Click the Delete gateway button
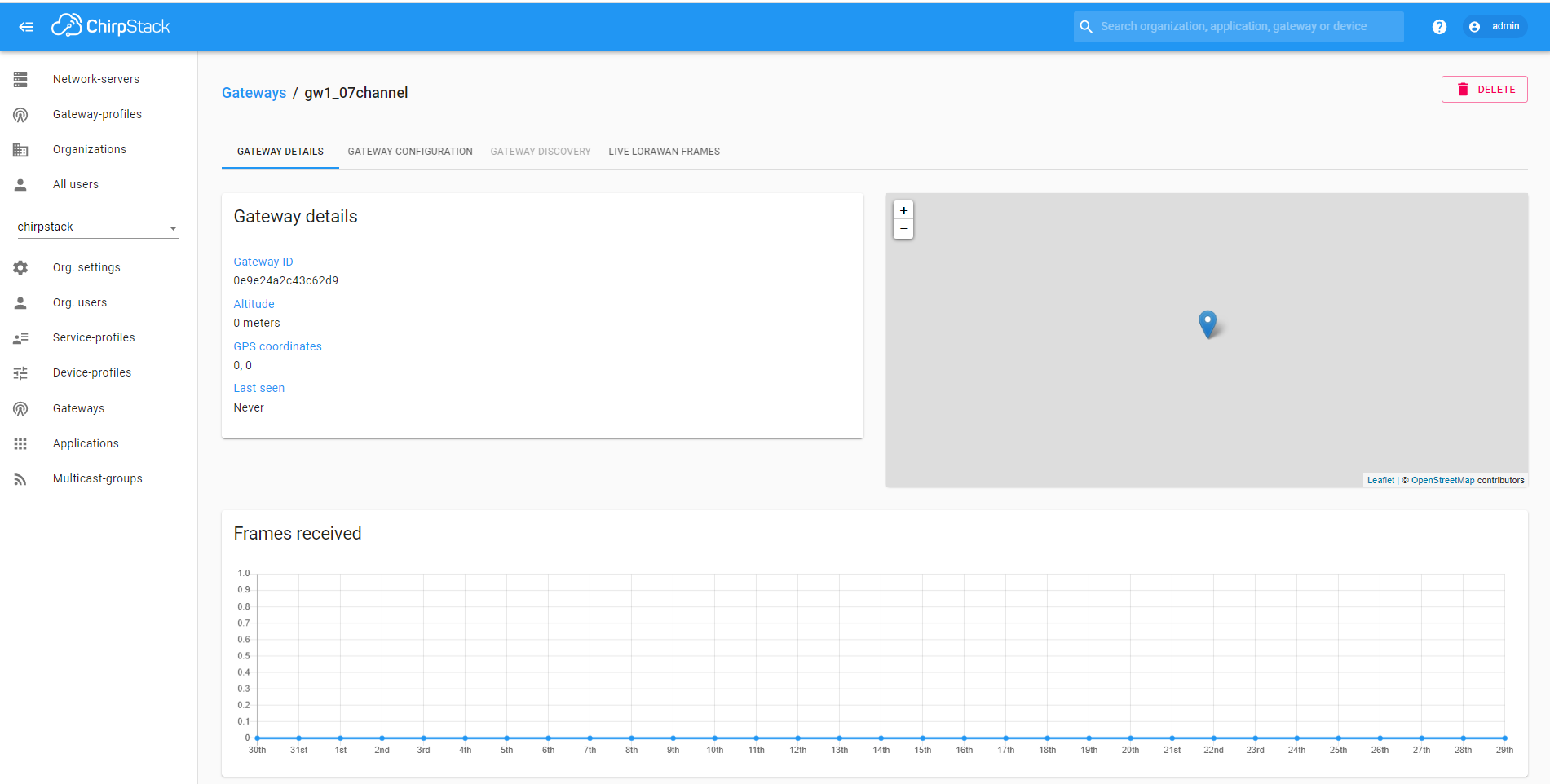This screenshot has height=784, width=1550. pos(1485,90)
